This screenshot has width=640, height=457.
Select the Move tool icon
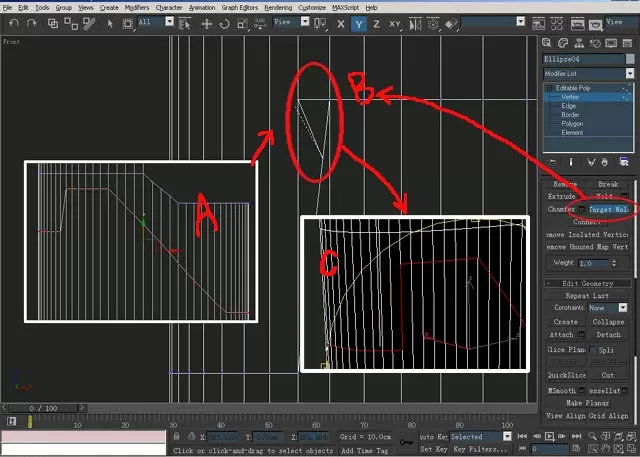point(207,24)
